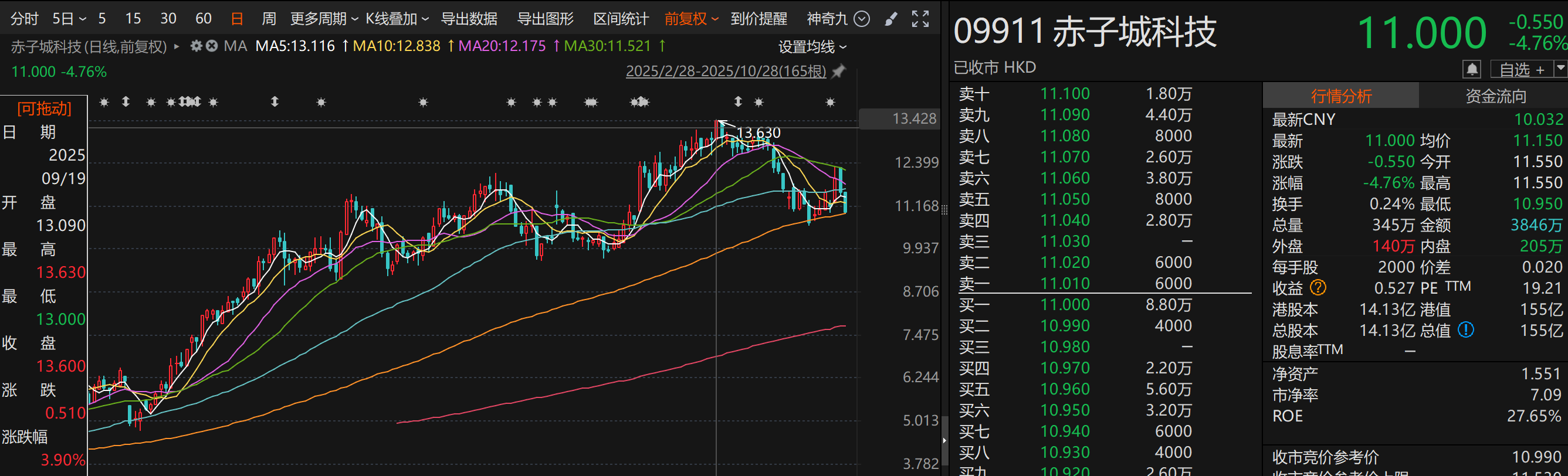1568x476 pixels.
Task: Open the 更多周期 dropdown
Action: point(324,19)
